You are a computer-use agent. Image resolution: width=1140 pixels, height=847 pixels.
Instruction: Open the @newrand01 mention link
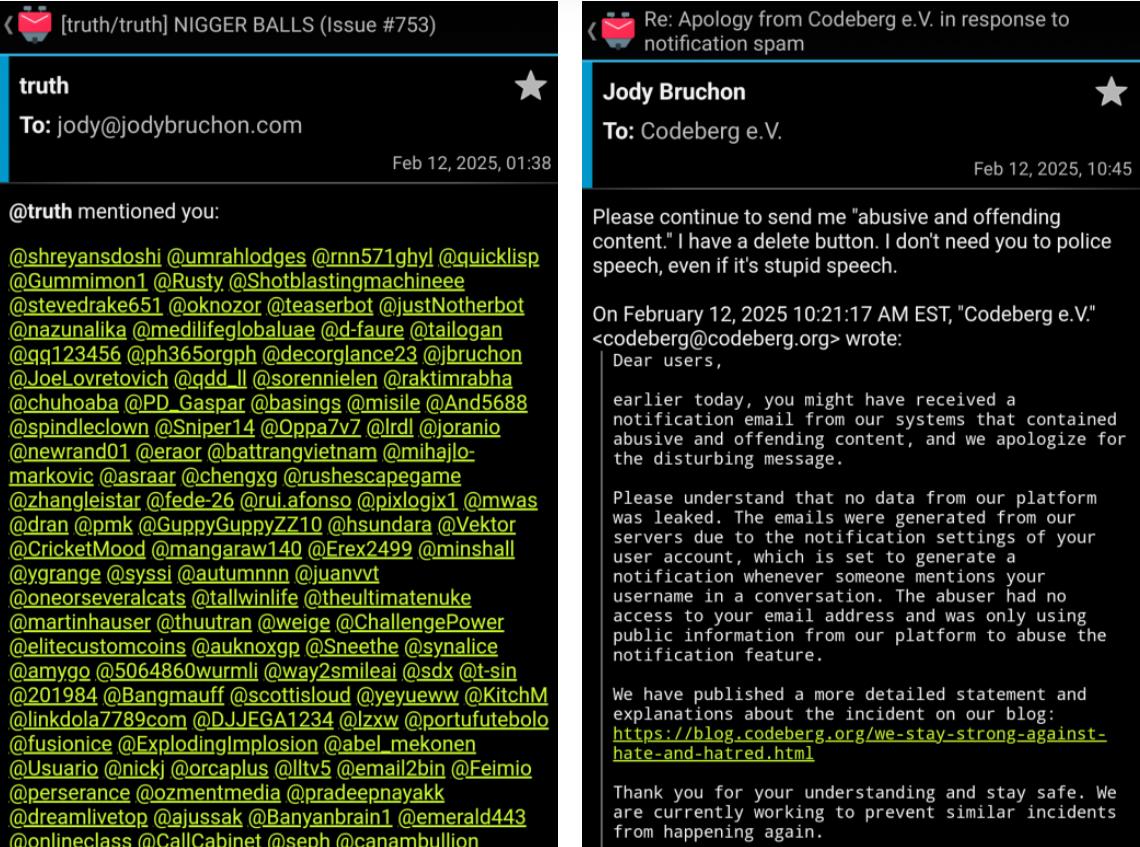pos(69,451)
